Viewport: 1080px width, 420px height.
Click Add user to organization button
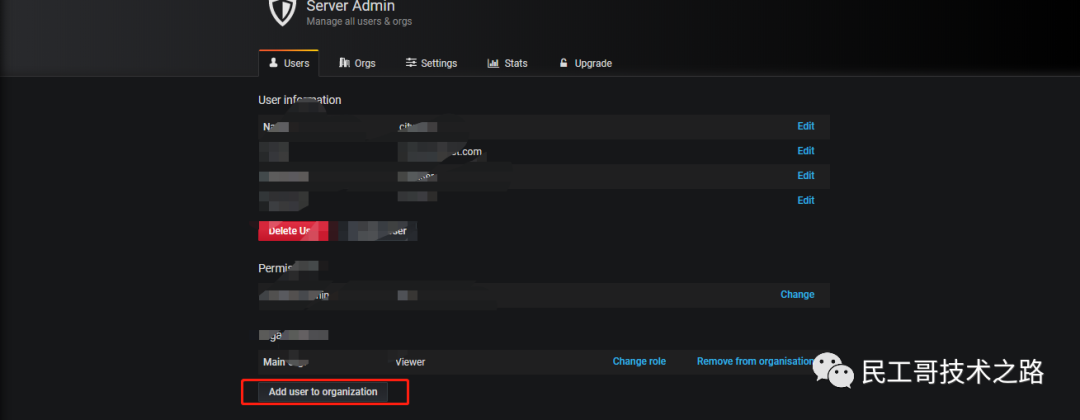click(x=323, y=392)
